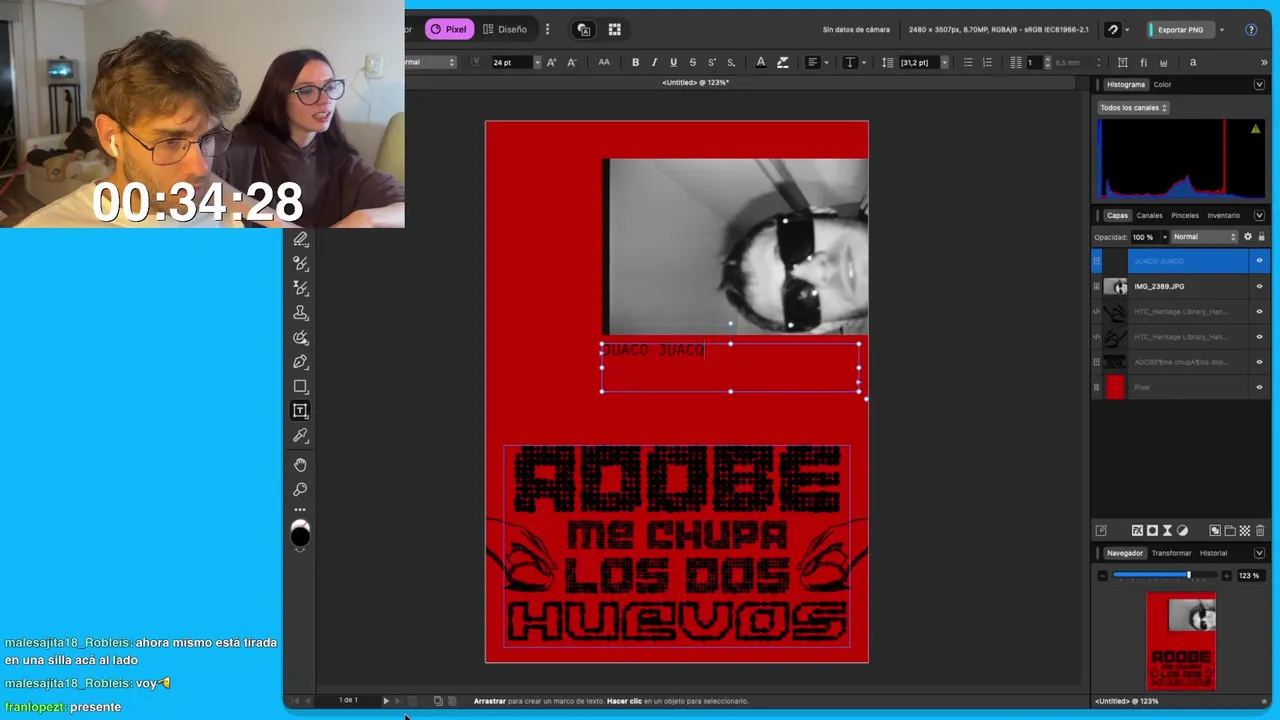Open the Todos los canales dropdown
This screenshot has height=720, width=1280.
(1133, 108)
